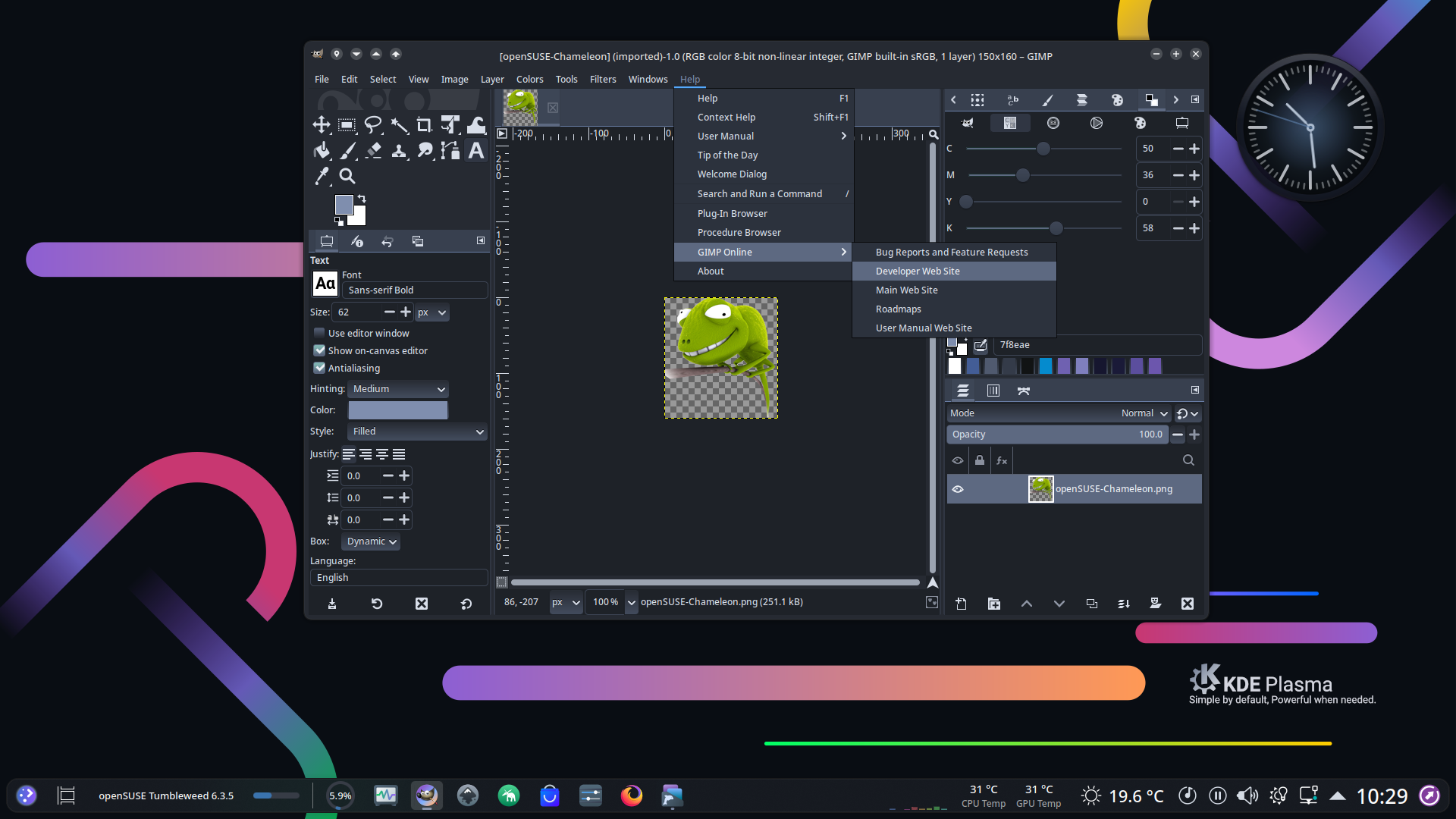Open the User Manual Web Site link
This screenshot has width=1456, height=819.
tap(954, 328)
